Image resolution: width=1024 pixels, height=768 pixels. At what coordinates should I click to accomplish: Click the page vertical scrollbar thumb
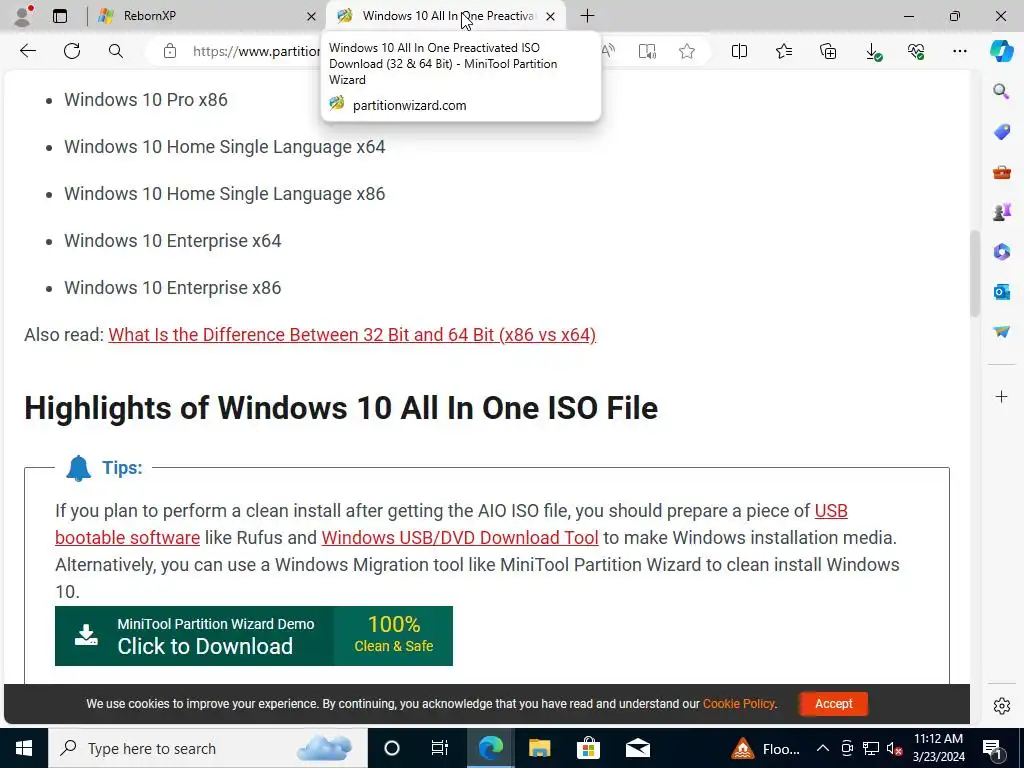974,273
